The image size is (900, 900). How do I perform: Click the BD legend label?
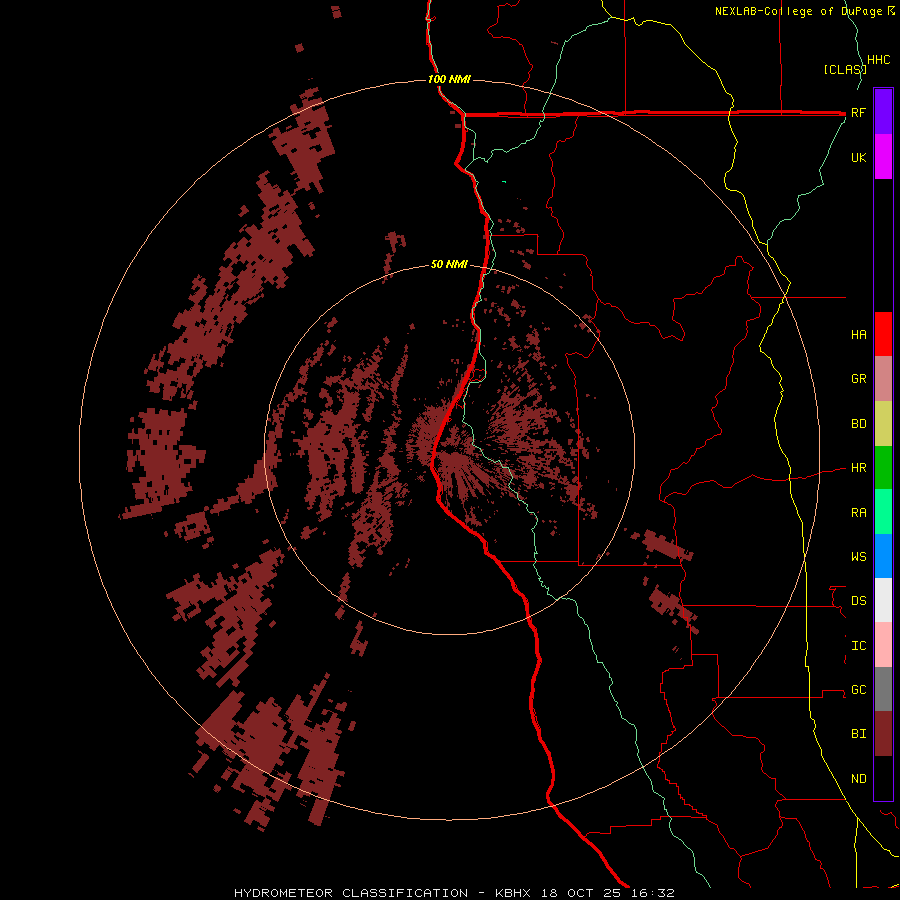(859, 424)
